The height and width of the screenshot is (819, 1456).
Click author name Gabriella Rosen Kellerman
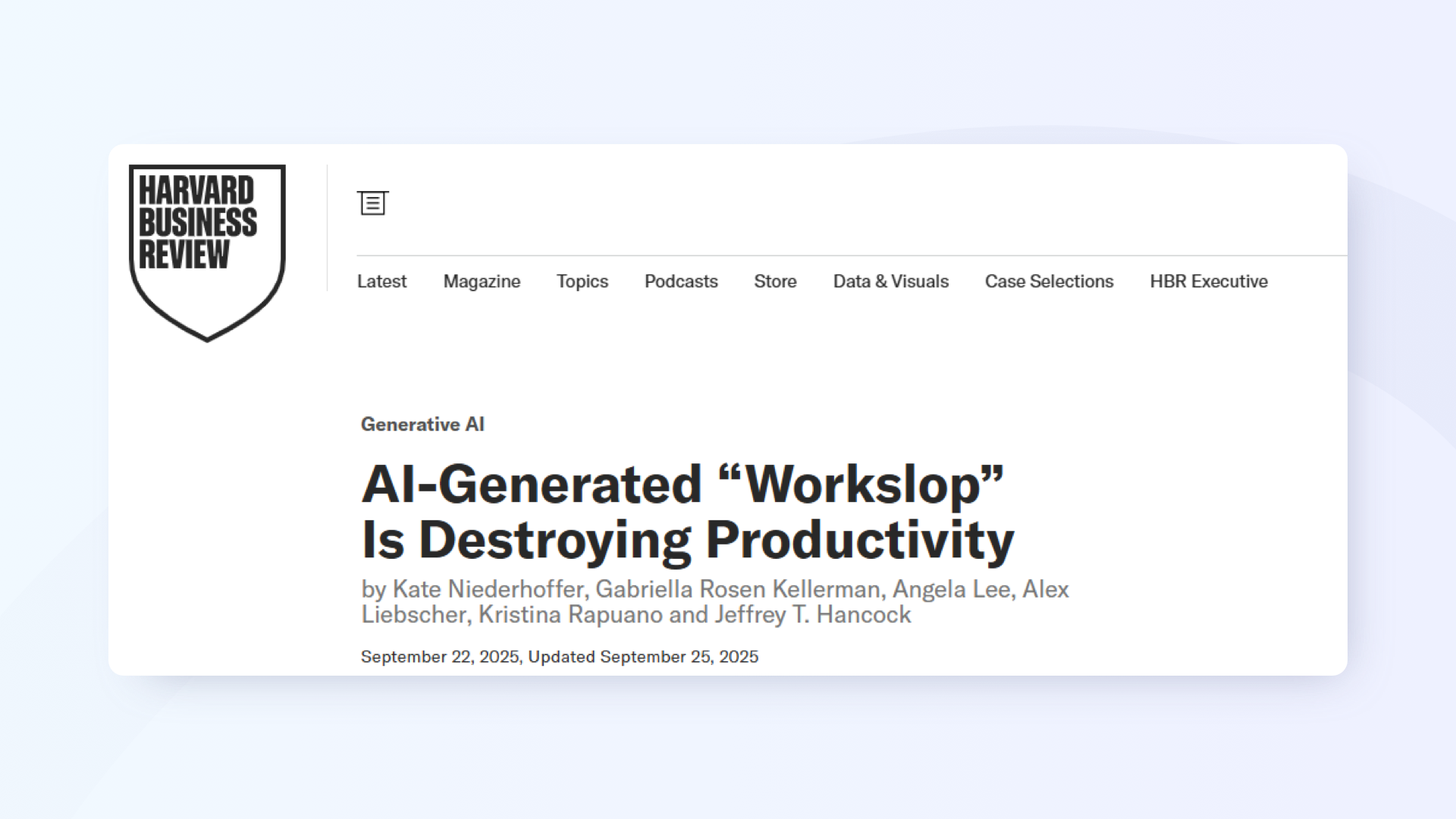737,589
